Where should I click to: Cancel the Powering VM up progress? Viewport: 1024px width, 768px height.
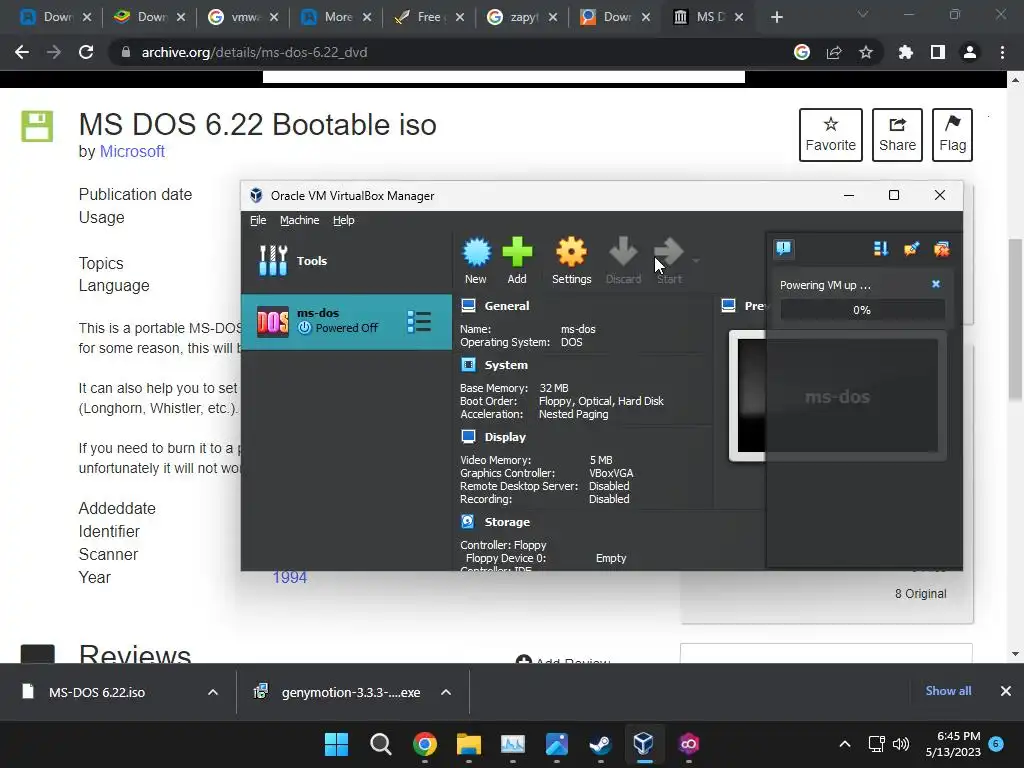coord(936,284)
